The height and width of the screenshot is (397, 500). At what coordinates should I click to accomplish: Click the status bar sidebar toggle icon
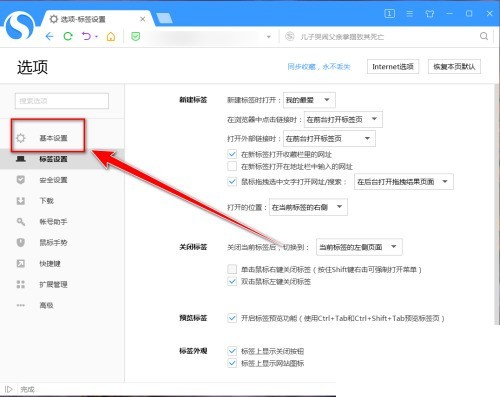click(9, 389)
